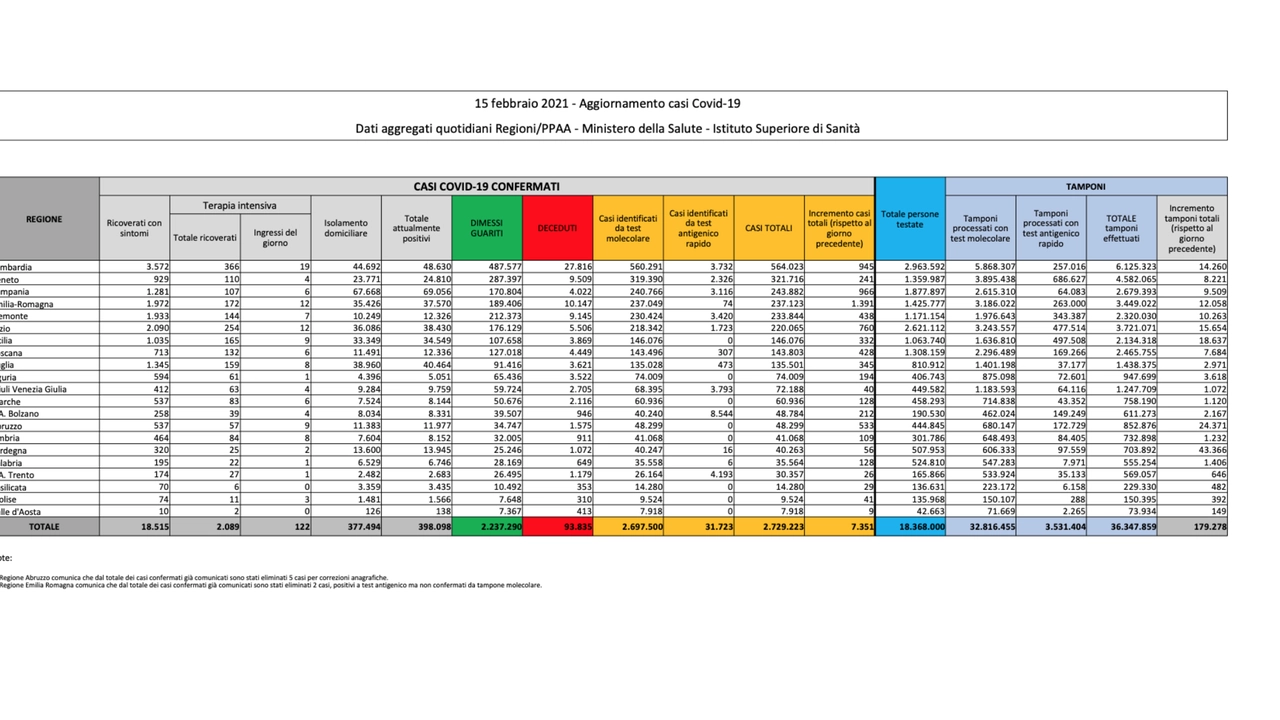Click the 'A. Bolzano' row label
1280x720 pixels.
20,414
